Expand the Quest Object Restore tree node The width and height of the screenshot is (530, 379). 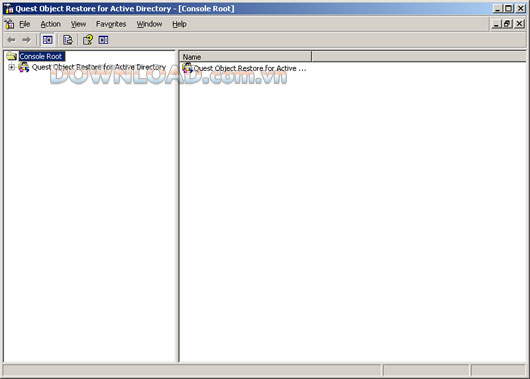click(11, 67)
